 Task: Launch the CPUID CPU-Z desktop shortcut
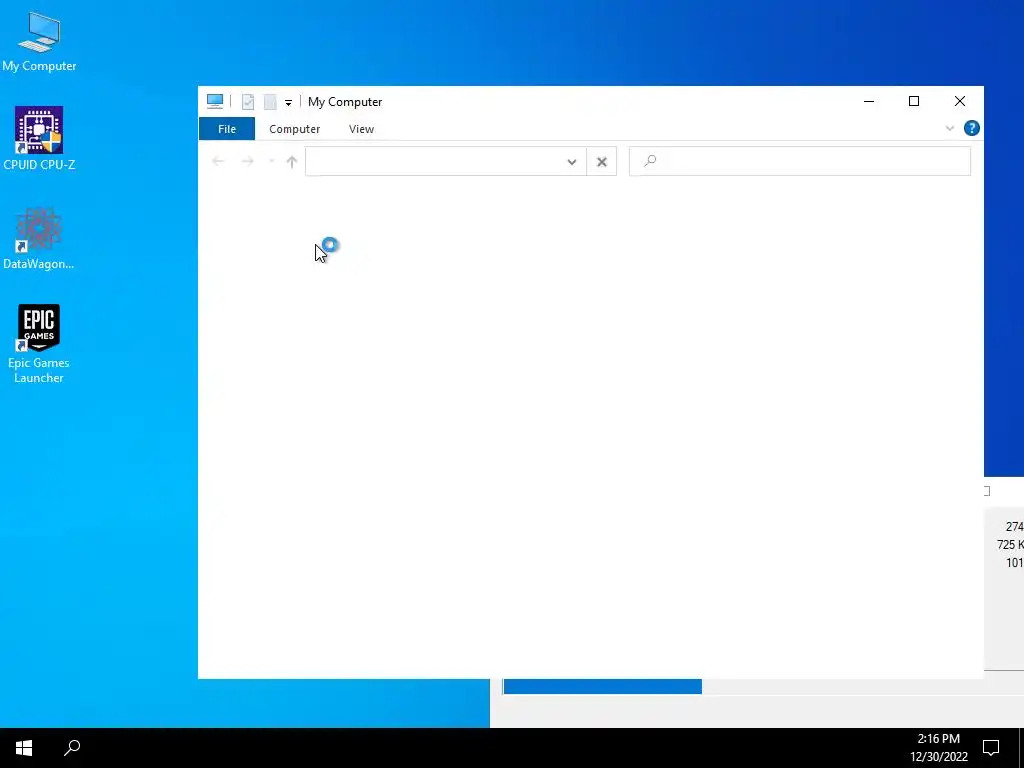pos(39,139)
